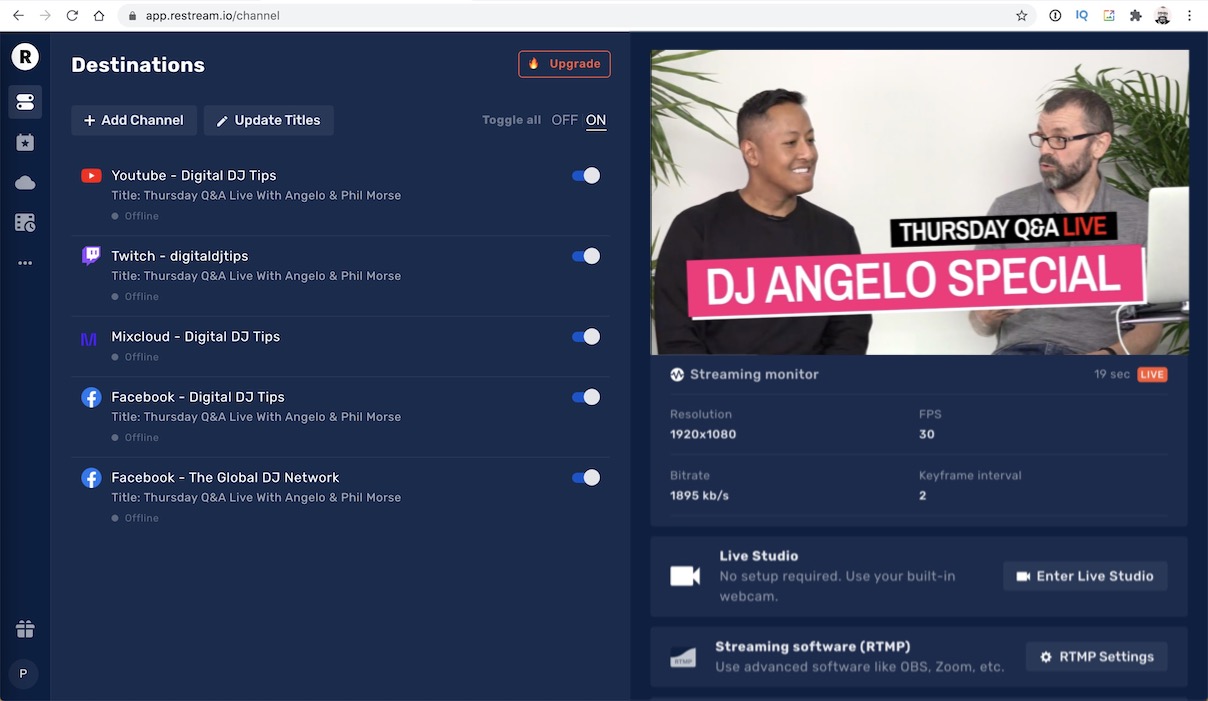Click the Mixcloud icon for Digital DJ Tips
Screen dimensions: 1208x701
tap(91, 336)
